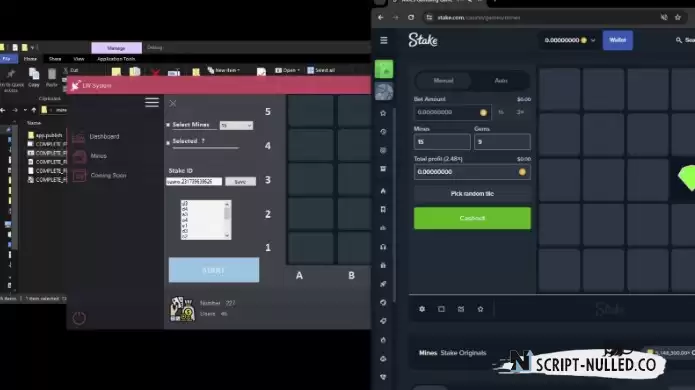Expand the balance currency dropdown
Viewport: 695px width, 390px height.
point(593,40)
